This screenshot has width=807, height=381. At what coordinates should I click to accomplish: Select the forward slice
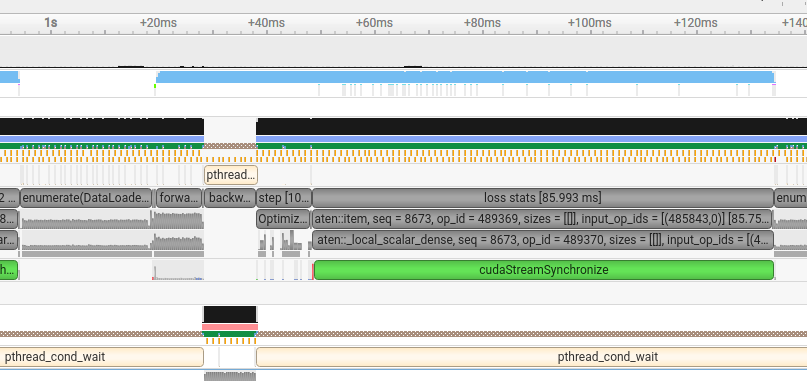(x=179, y=198)
